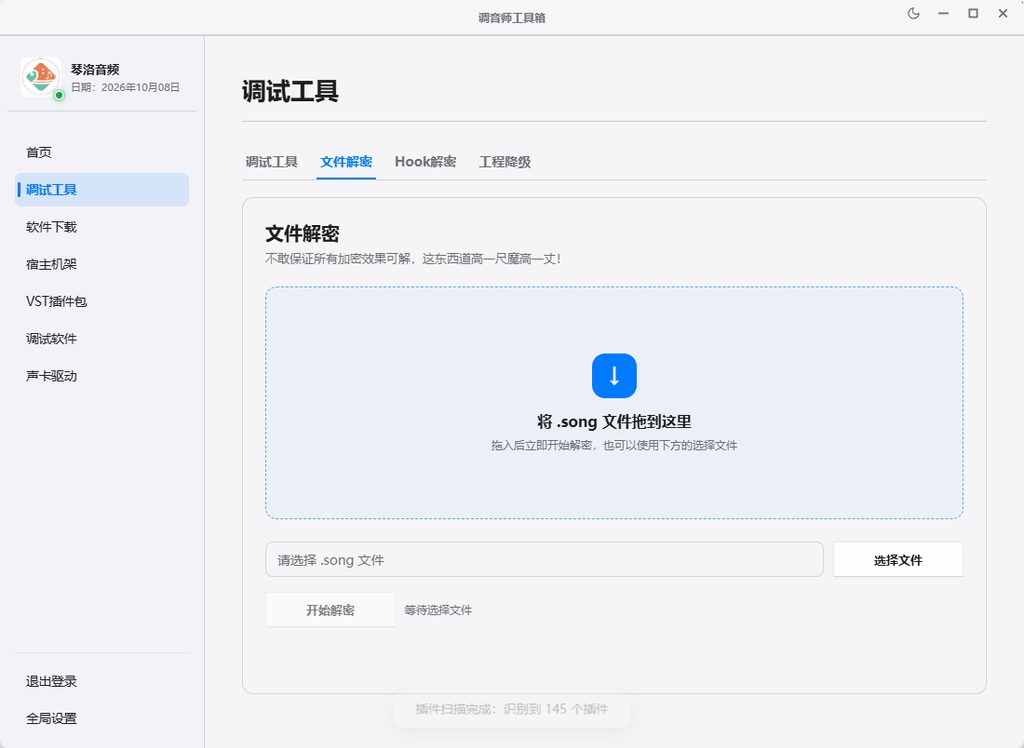Viewport: 1024px width, 748px height.
Task: Click the date text 2026年10月08日
Action: tap(140, 88)
